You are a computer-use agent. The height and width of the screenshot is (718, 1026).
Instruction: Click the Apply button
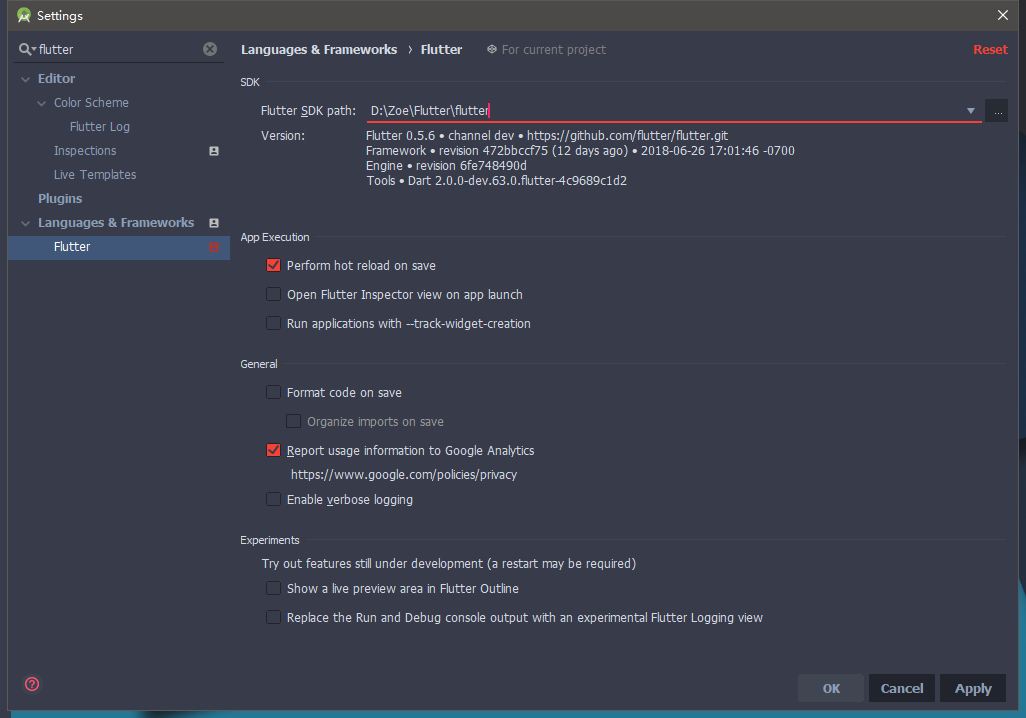point(973,689)
